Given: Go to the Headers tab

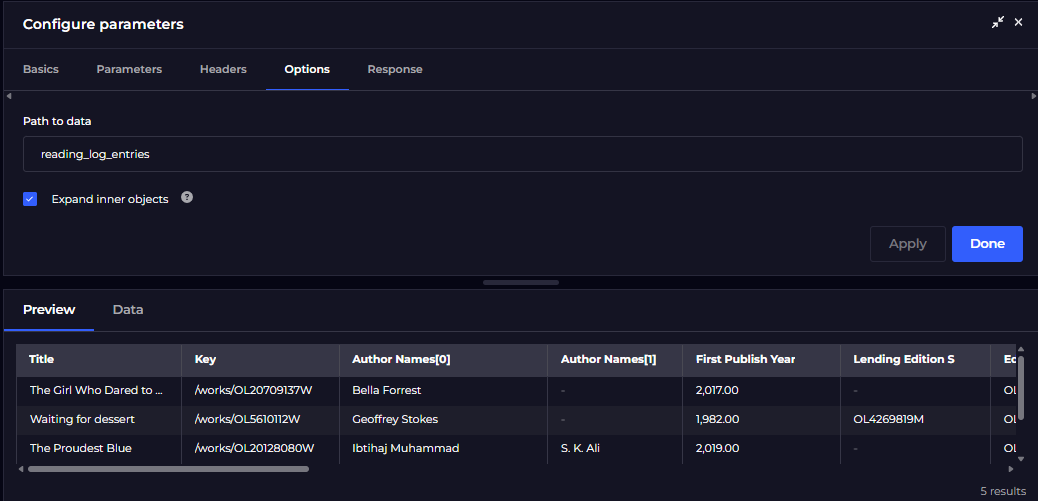Looking at the screenshot, I should (223, 69).
